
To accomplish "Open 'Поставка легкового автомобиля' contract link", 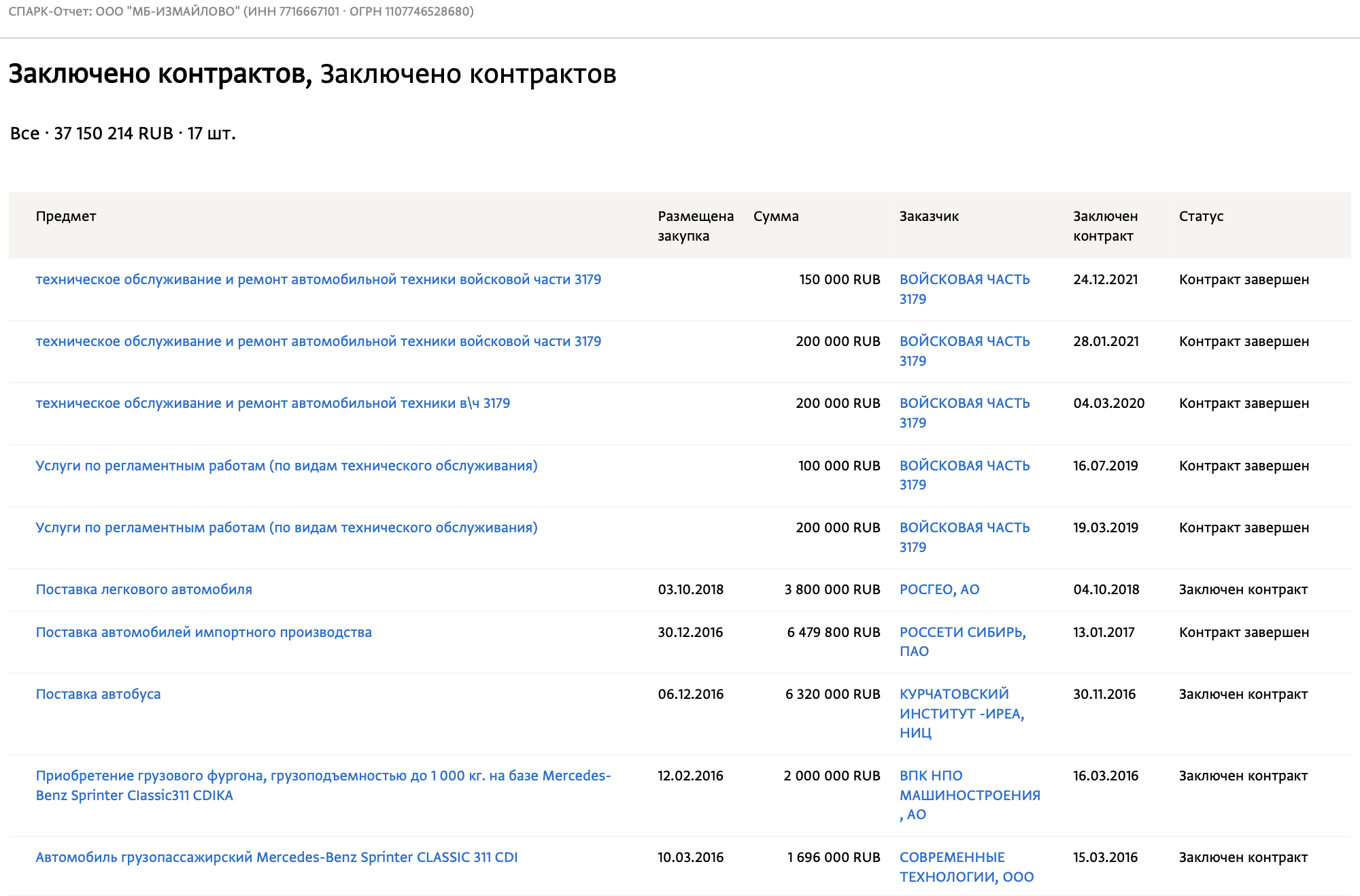I will [x=143, y=589].
